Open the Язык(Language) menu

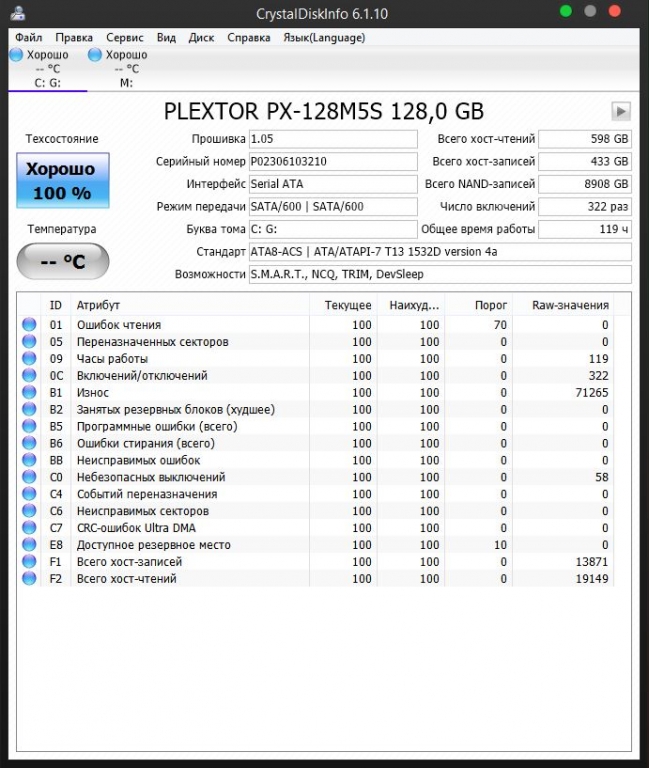(x=324, y=38)
